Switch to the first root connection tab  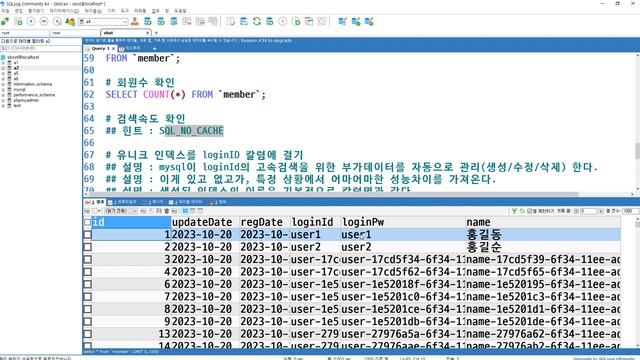[24, 33]
